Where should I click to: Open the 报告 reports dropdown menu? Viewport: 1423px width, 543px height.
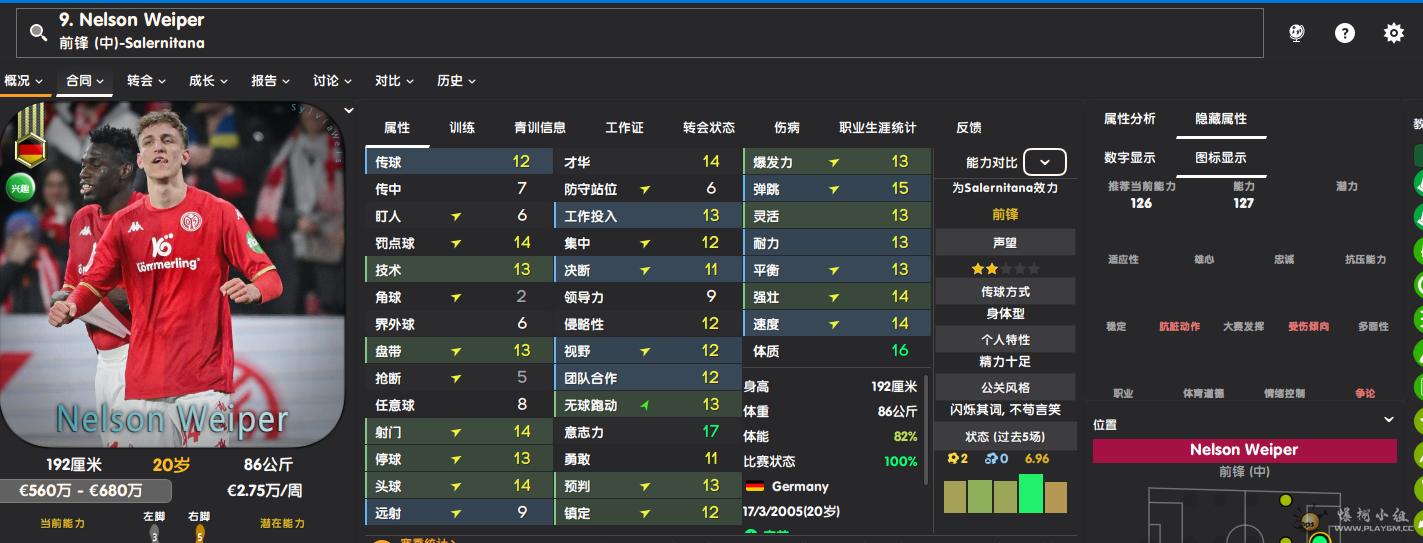pyautogui.click(x=271, y=81)
